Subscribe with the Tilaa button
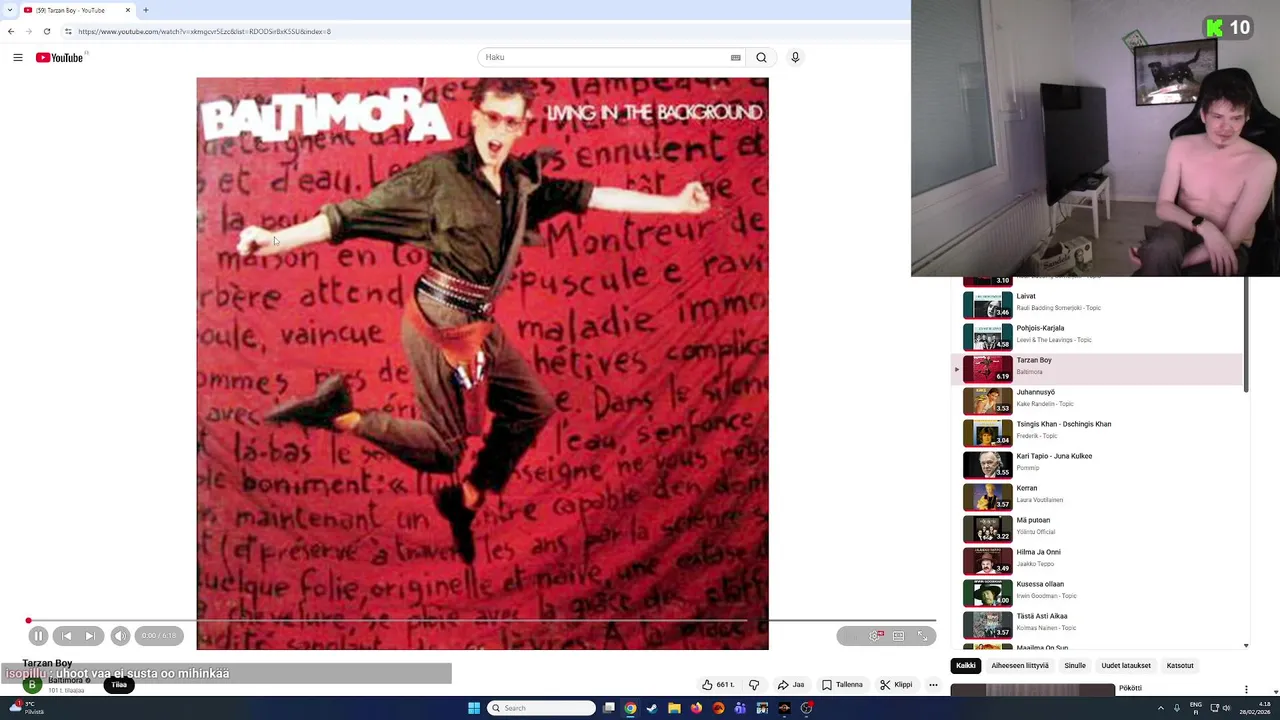 pos(119,685)
